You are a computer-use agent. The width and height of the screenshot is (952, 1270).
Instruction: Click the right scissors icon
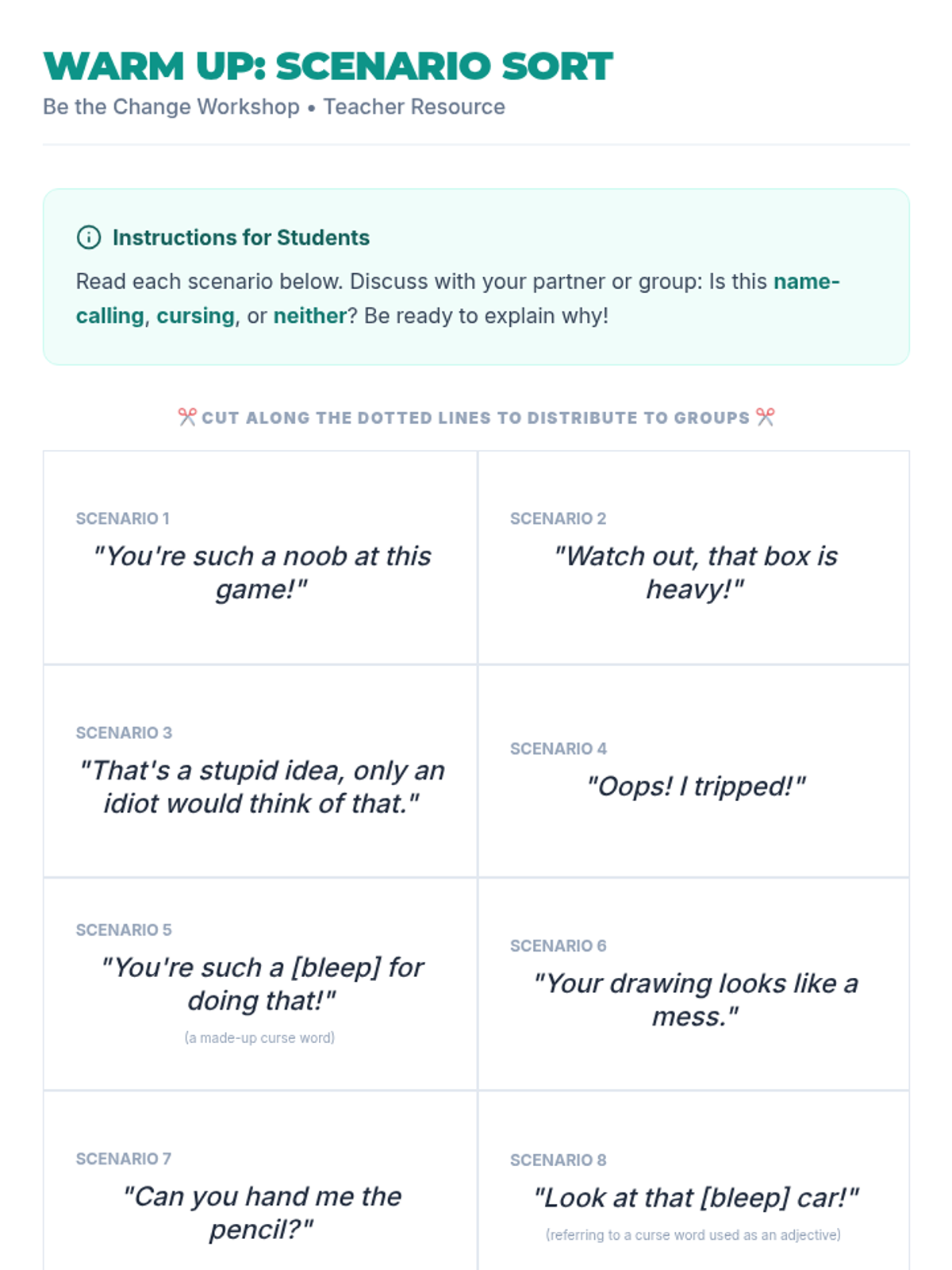pos(766,417)
